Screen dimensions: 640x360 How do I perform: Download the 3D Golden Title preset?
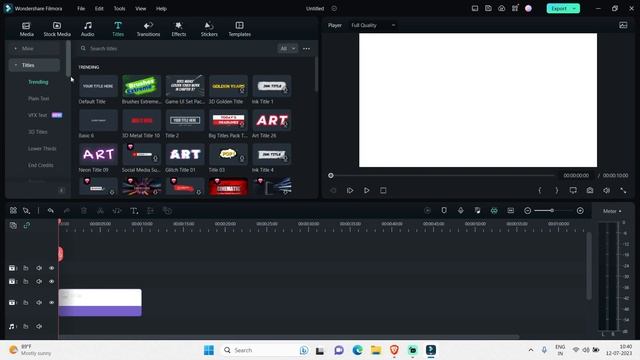pos(242,90)
